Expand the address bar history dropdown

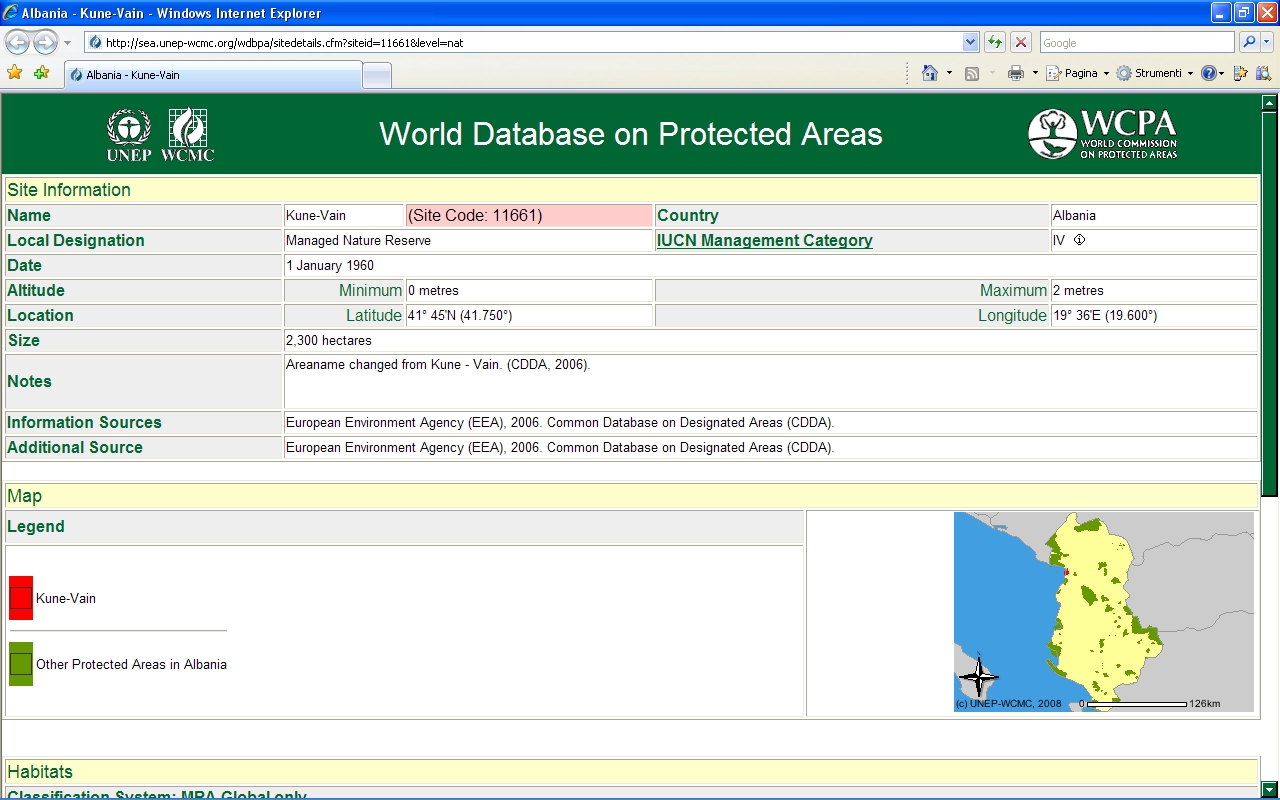pos(970,43)
